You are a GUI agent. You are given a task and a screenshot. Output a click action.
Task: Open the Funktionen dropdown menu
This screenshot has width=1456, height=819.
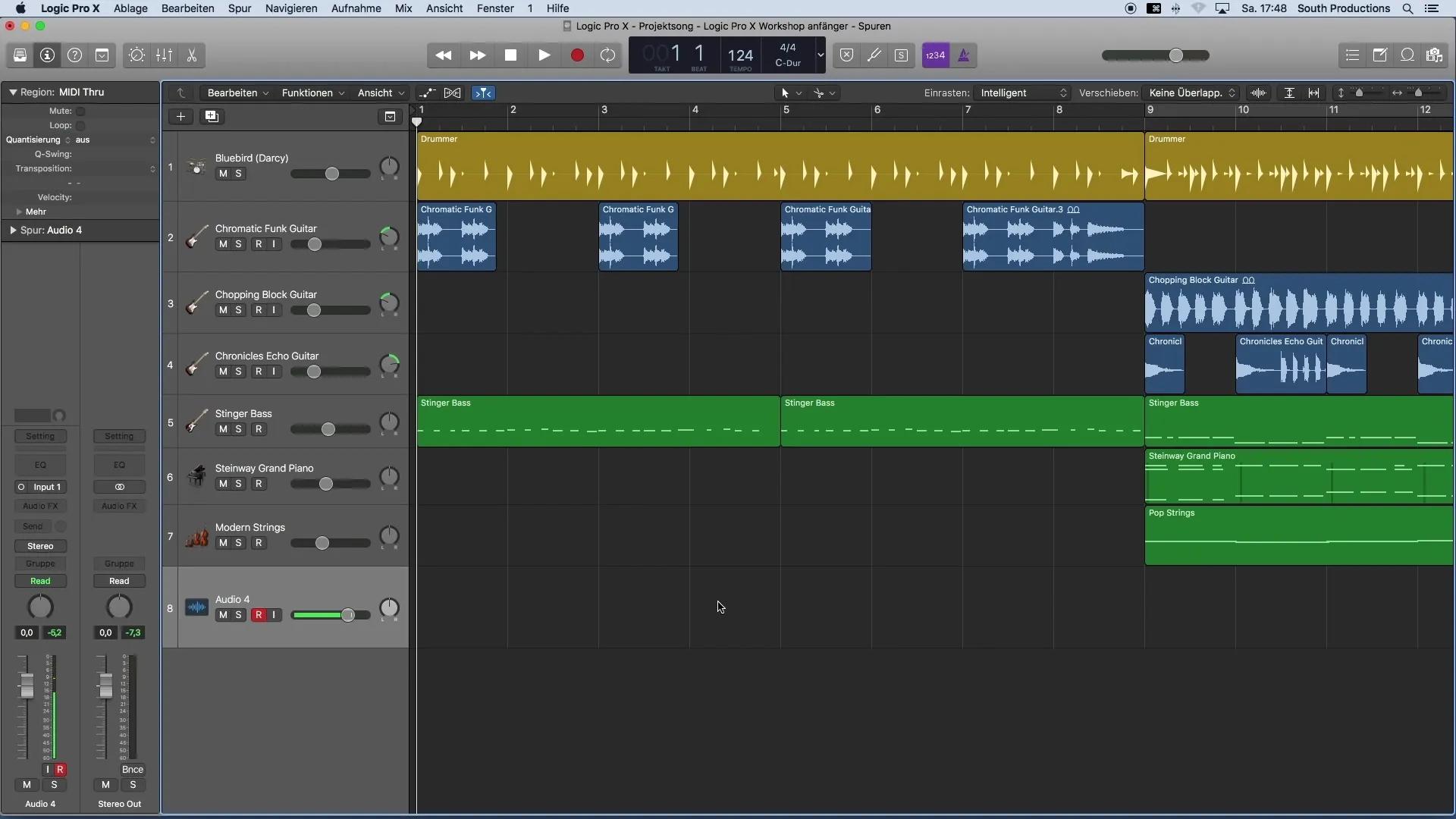pyautogui.click(x=312, y=93)
